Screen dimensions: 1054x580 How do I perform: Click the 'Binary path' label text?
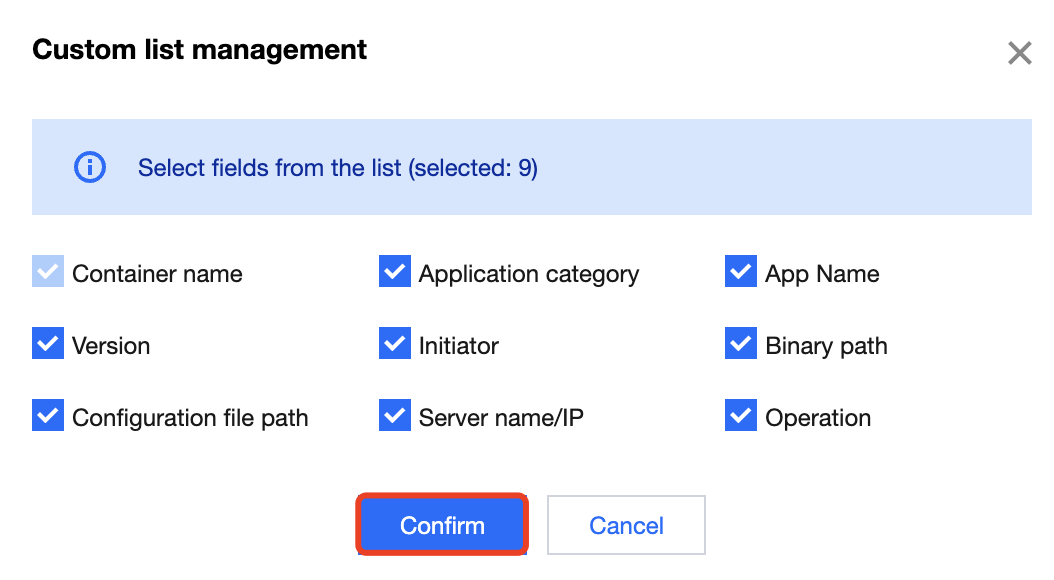(x=826, y=346)
